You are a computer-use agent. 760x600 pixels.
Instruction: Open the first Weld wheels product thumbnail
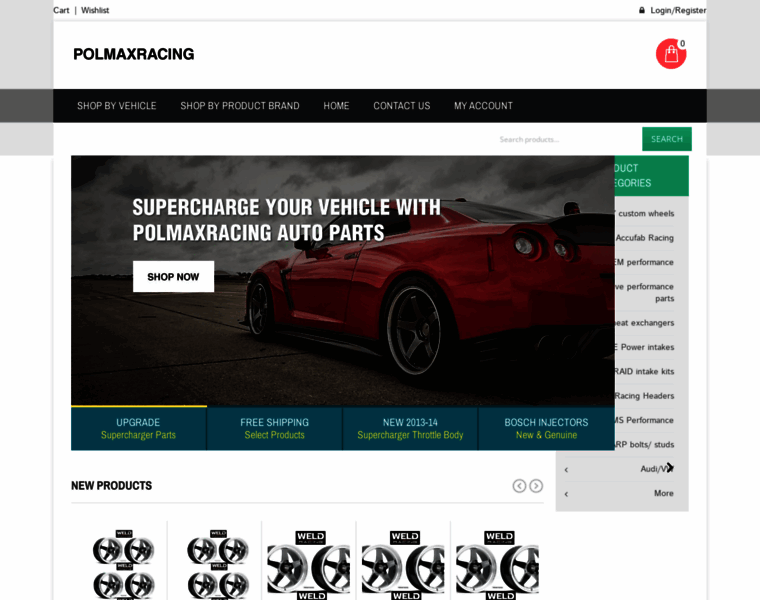click(x=124, y=564)
